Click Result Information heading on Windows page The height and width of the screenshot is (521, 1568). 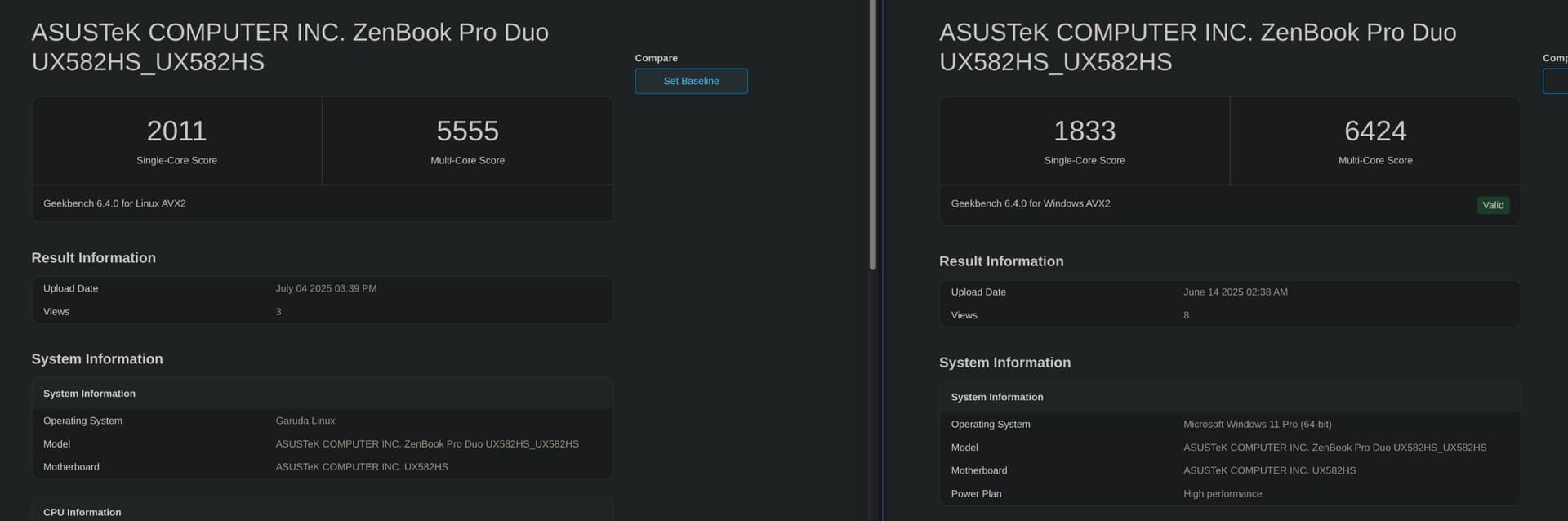(1001, 261)
